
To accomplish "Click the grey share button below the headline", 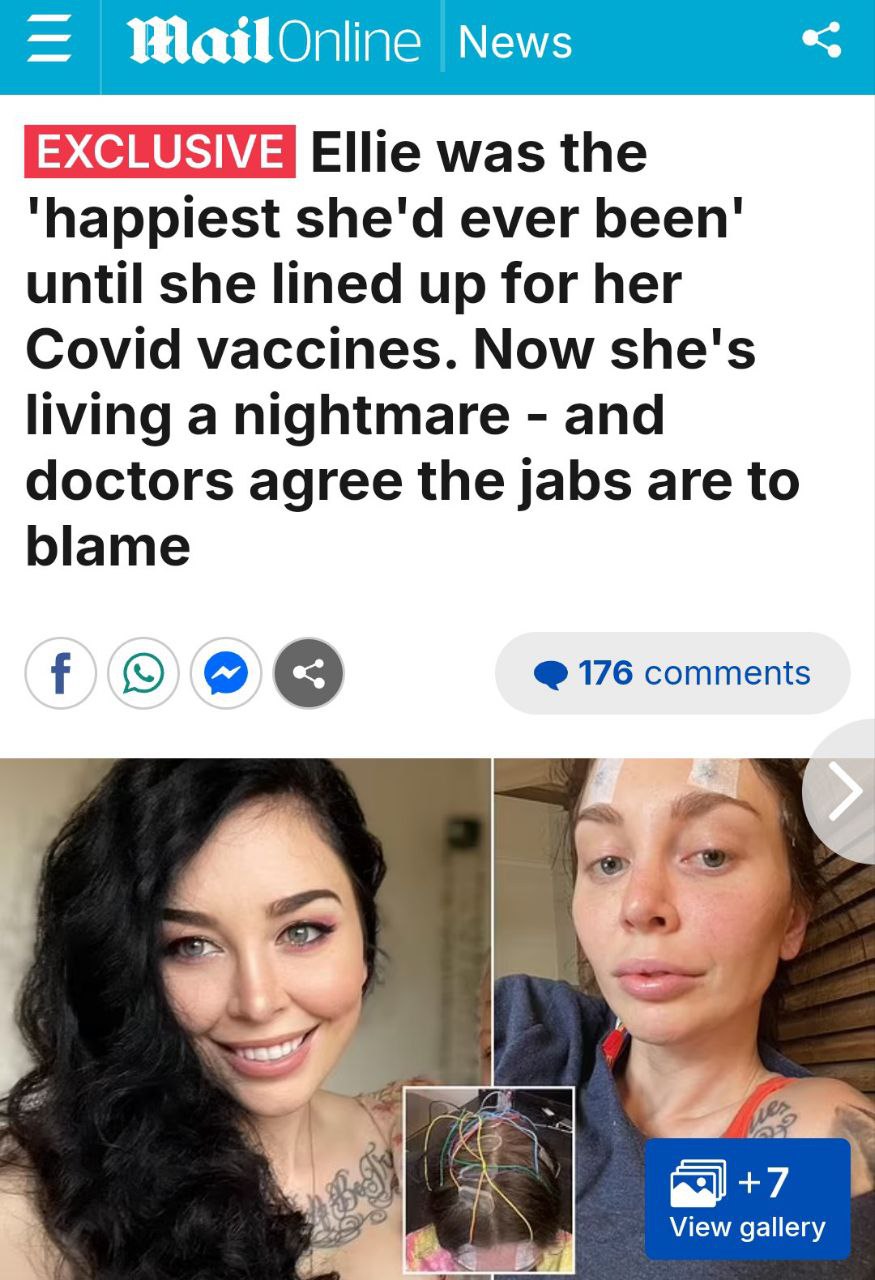I will coord(308,674).
